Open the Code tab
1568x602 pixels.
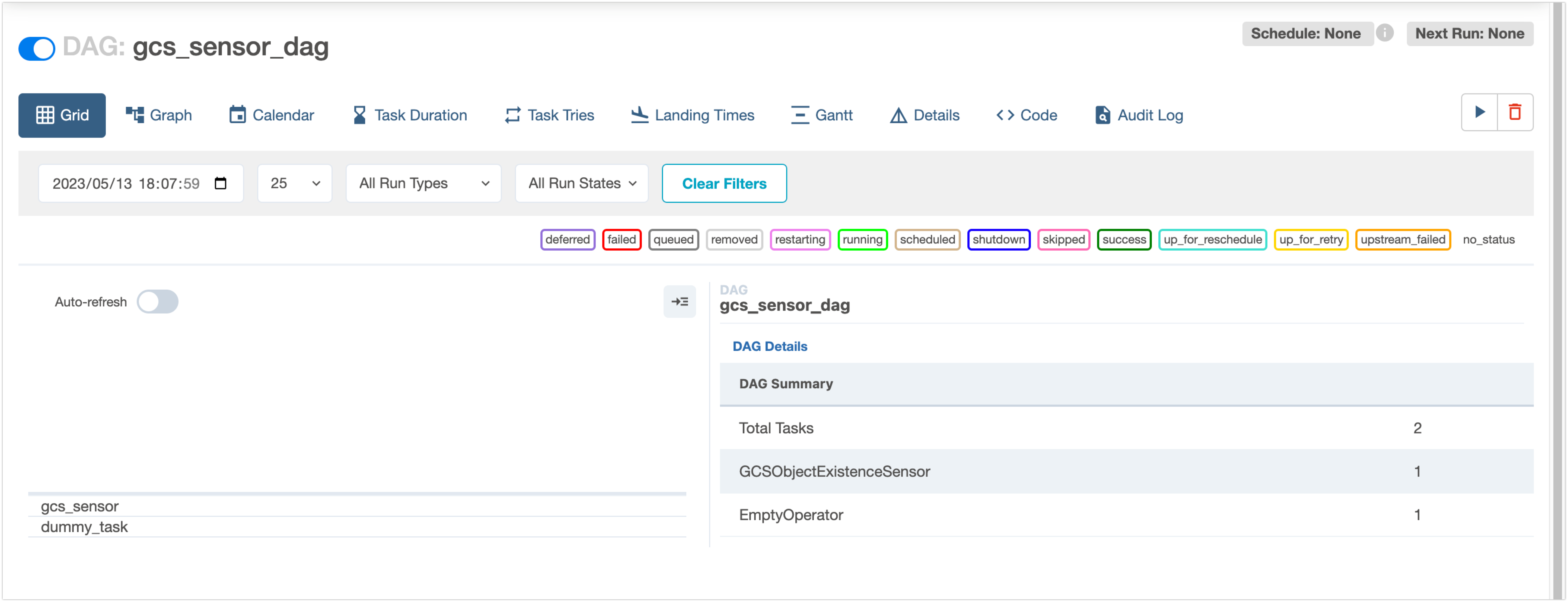point(1027,115)
